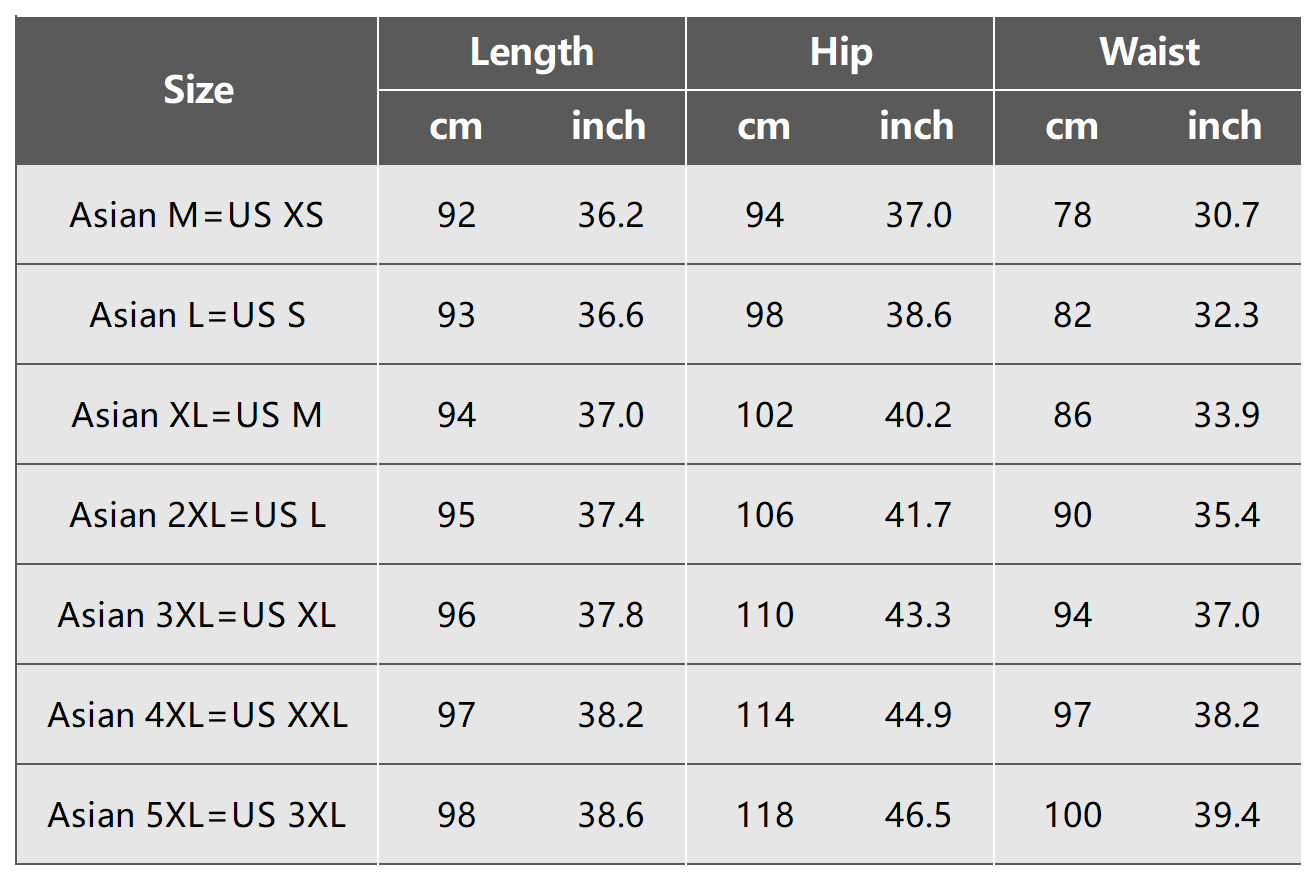The image size is (1316, 880).
Task: Click the 82 waist cm value
Action: point(1073,315)
